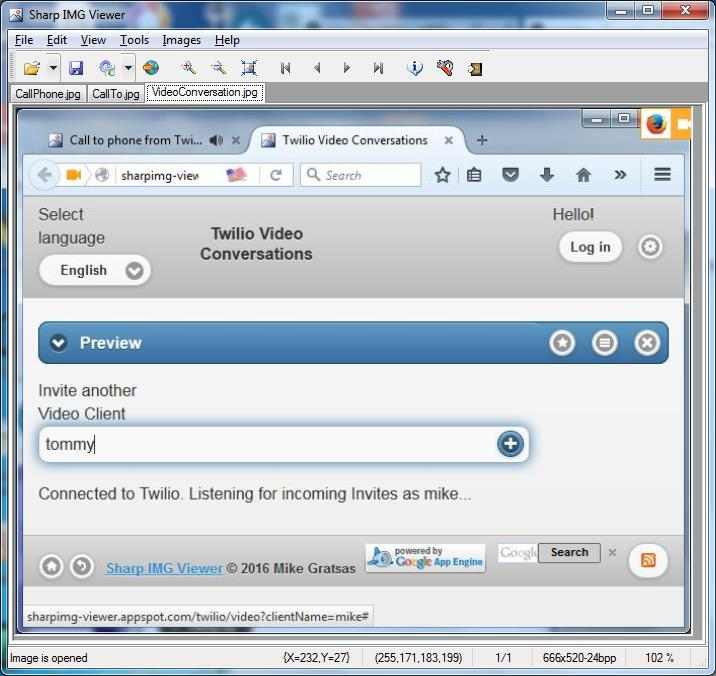Click 'Image is opened' in the status bar
The width and height of the screenshot is (716, 676).
[48, 658]
